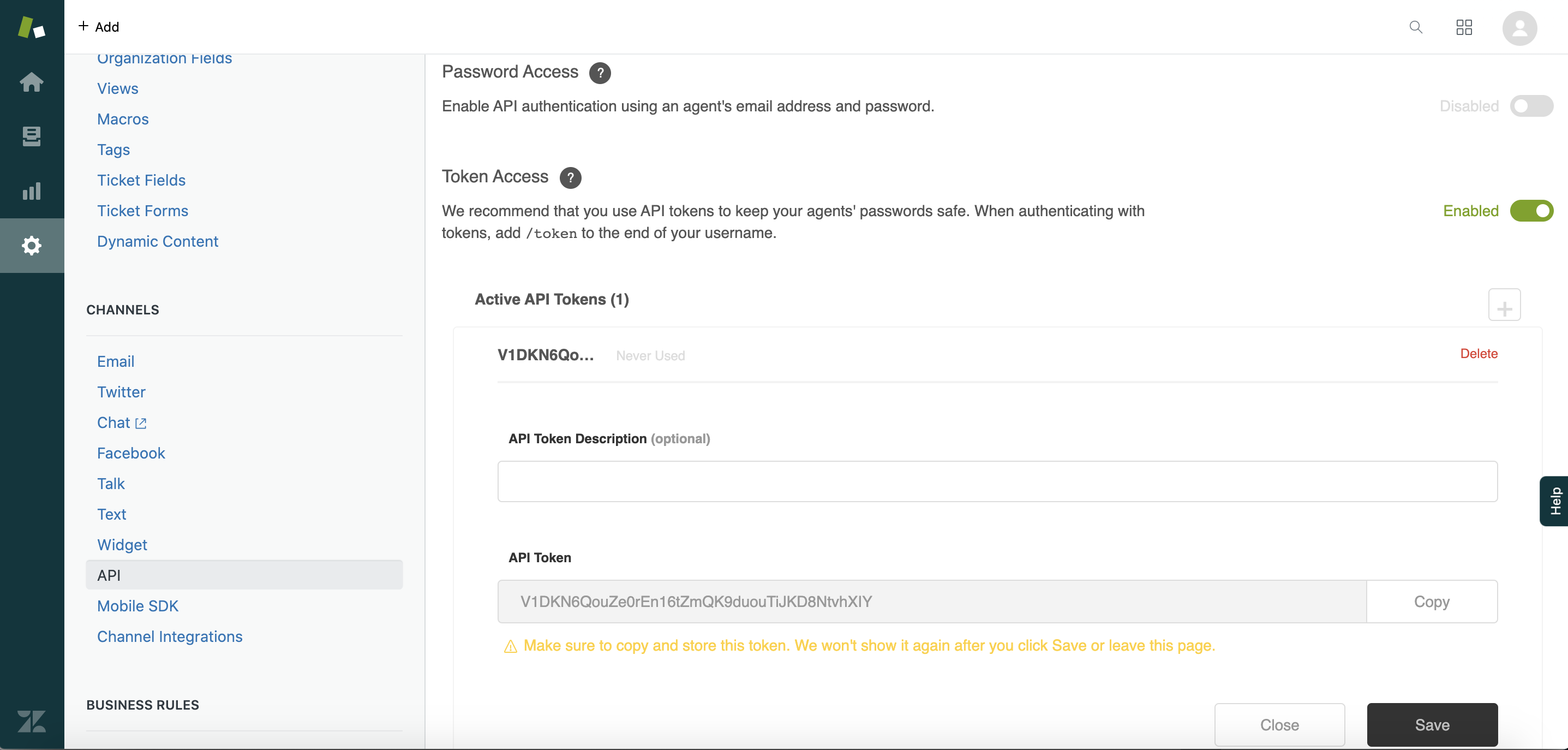Viewport: 1568px width, 750px height.
Task: Click the settings gear icon in sidebar
Action: 32,244
